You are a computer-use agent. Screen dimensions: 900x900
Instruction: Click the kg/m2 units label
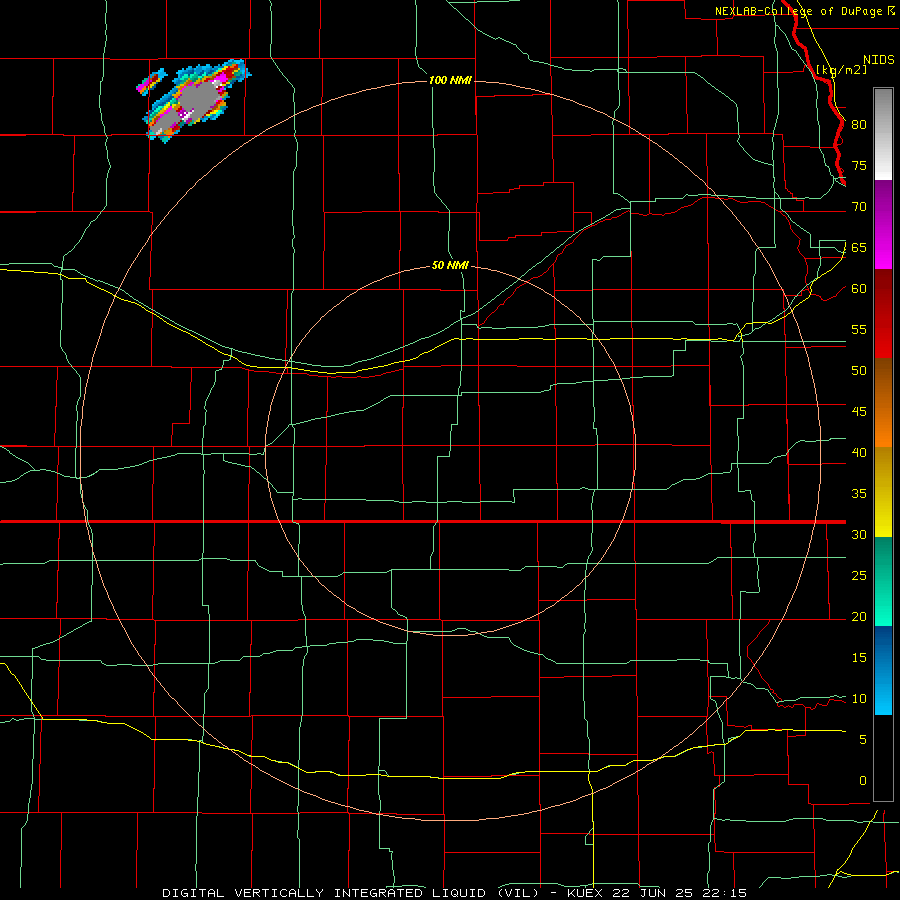[842, 70]
